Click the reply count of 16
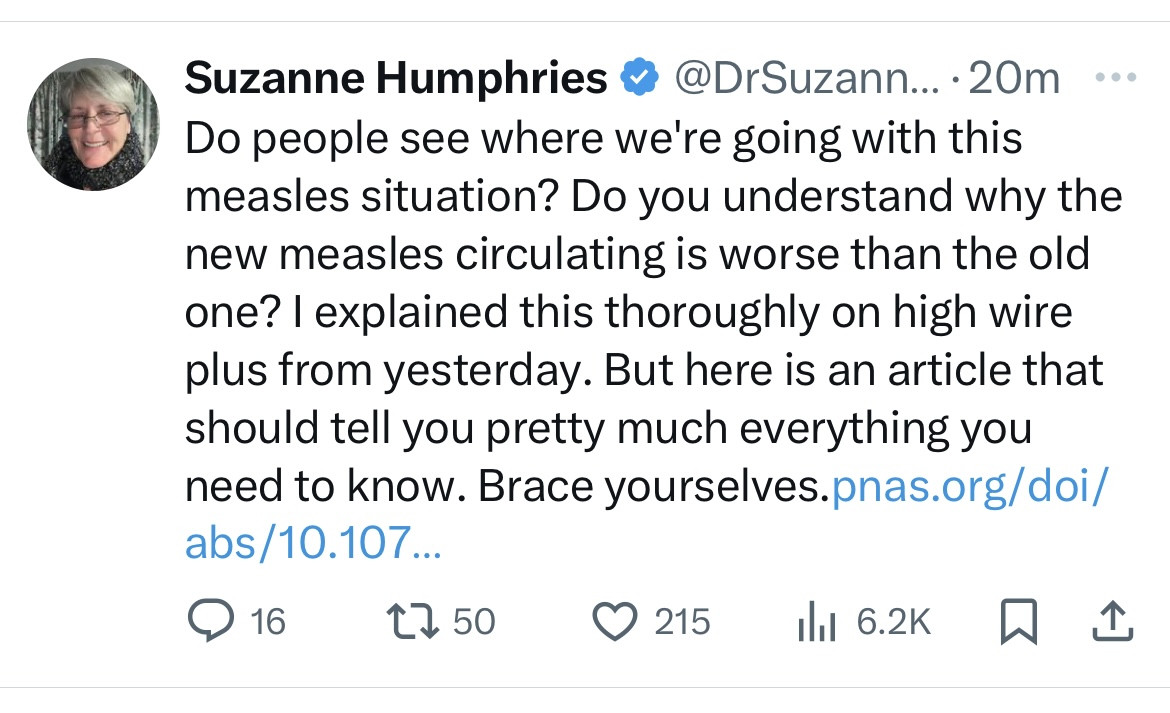Screen dimensions: 1170x713 (x=267, y=622)
